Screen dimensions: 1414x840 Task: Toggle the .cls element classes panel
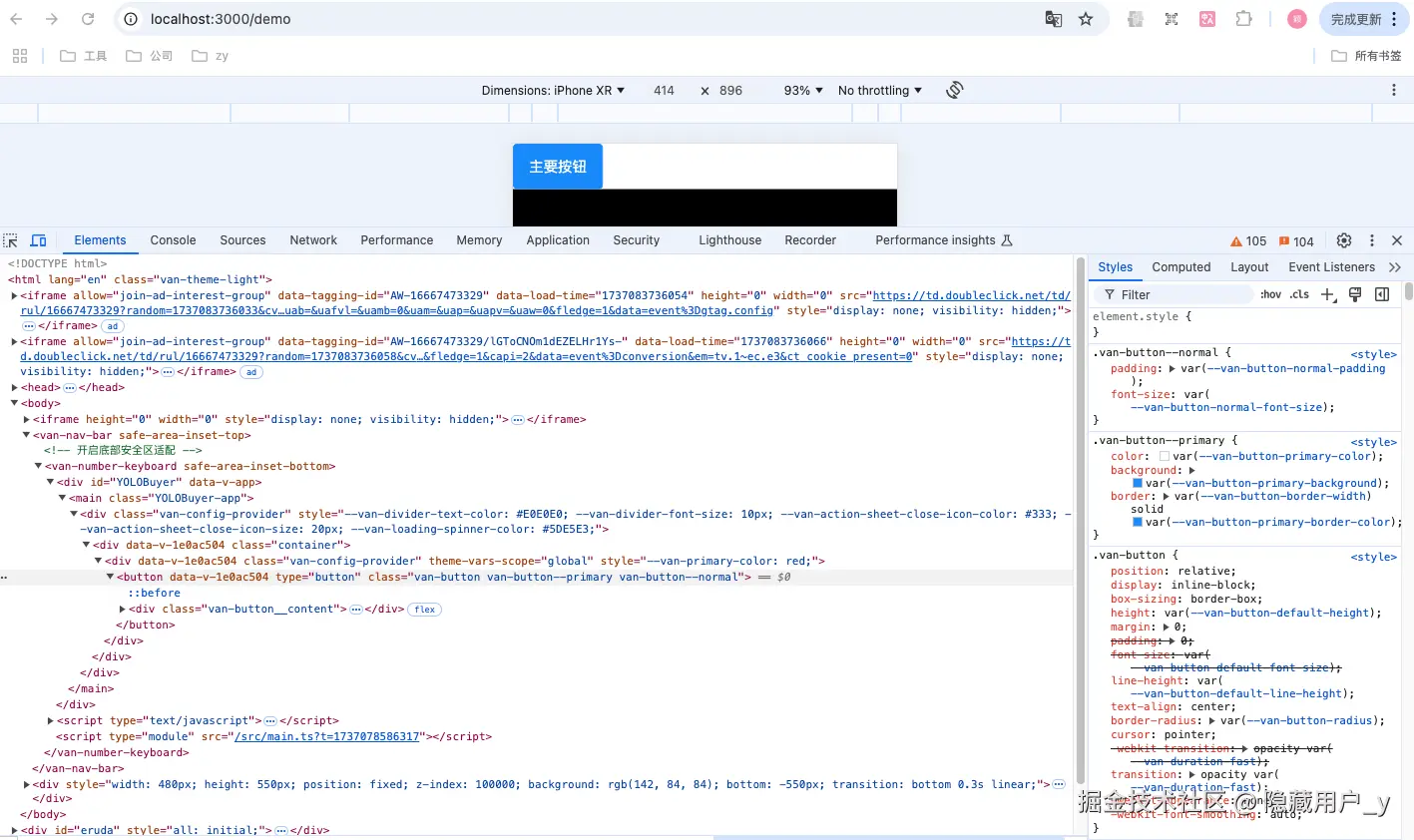1299,294
